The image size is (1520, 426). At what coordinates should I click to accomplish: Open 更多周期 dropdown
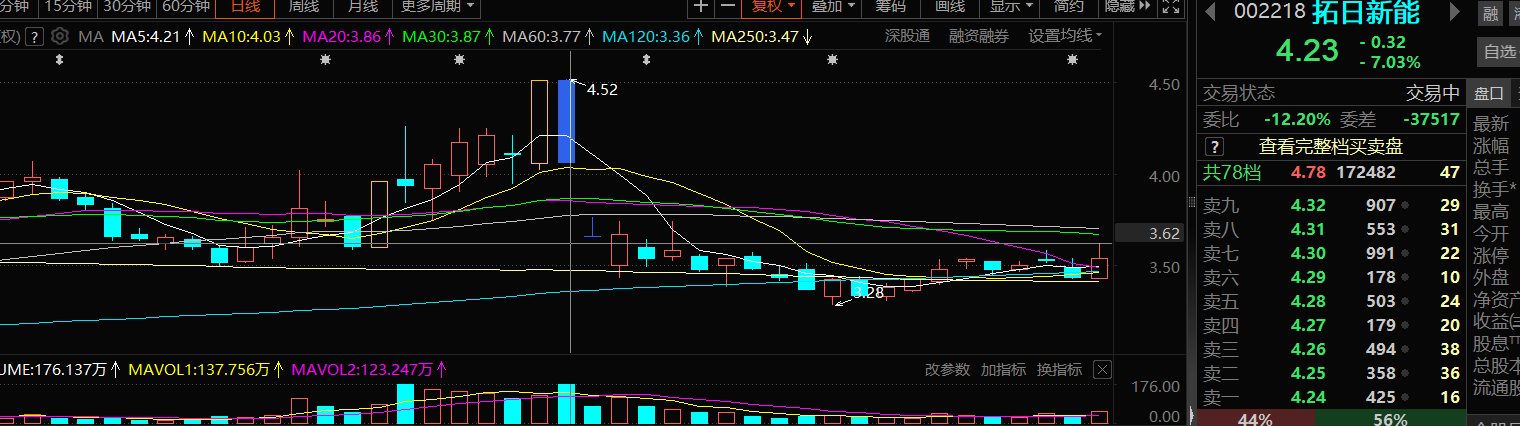pos(437,7)
